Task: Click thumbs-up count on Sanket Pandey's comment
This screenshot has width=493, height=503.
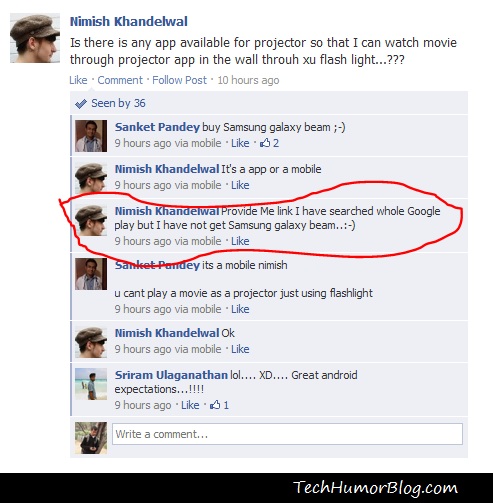Action: (x=269, y=143)
